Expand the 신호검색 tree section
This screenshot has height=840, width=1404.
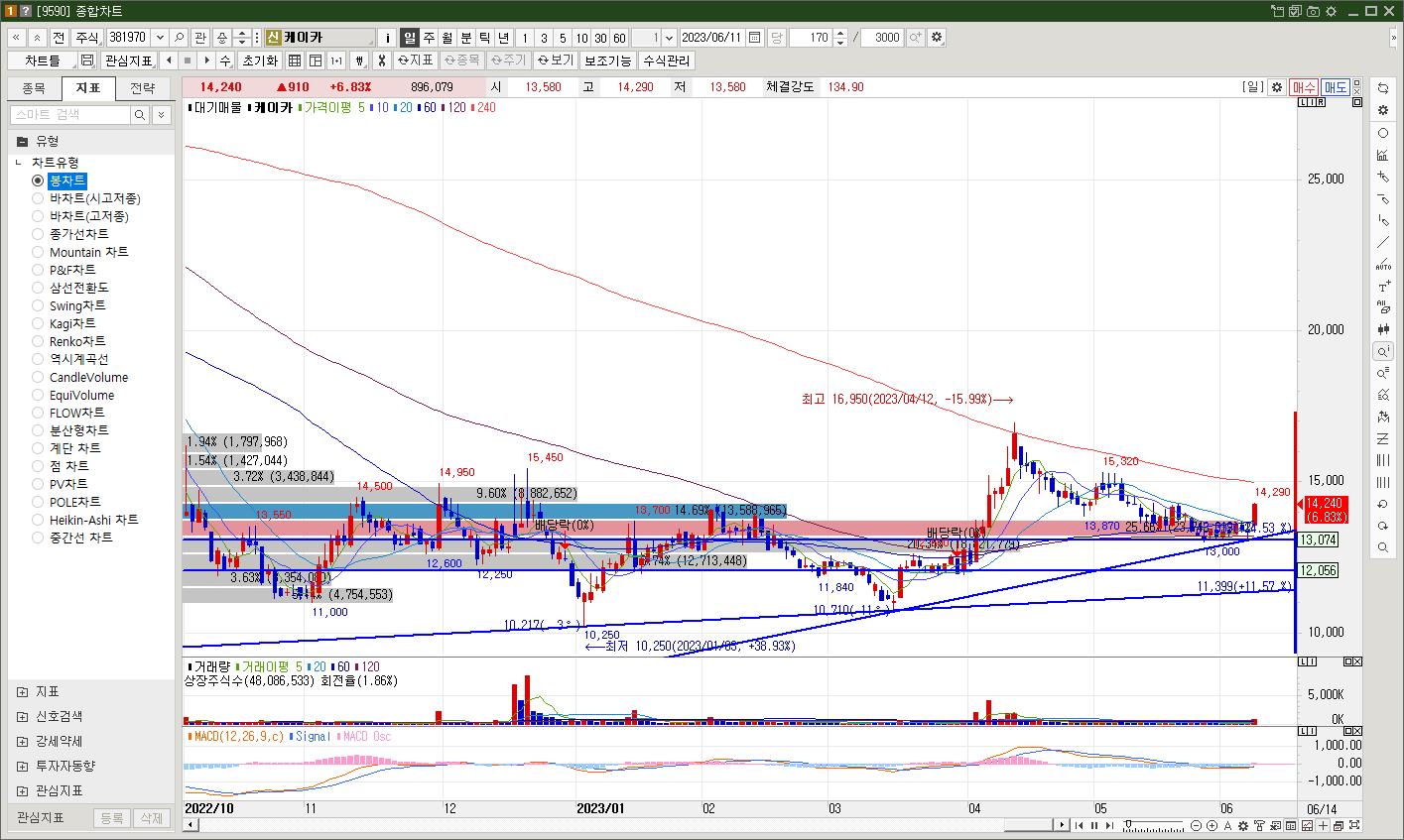23,716
